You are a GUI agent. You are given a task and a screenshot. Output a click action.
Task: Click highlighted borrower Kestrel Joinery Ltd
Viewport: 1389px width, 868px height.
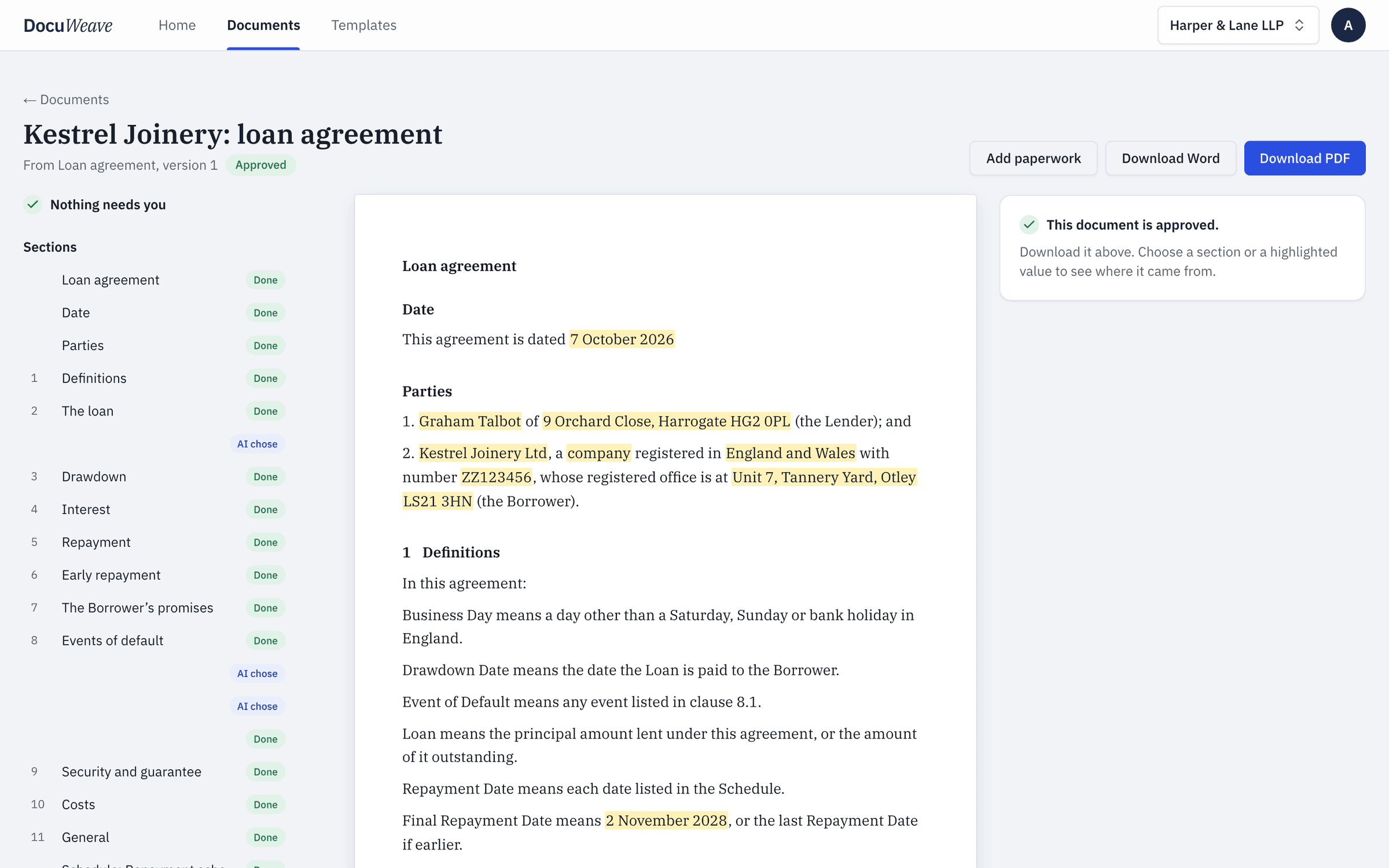click(x=483, y=454)
